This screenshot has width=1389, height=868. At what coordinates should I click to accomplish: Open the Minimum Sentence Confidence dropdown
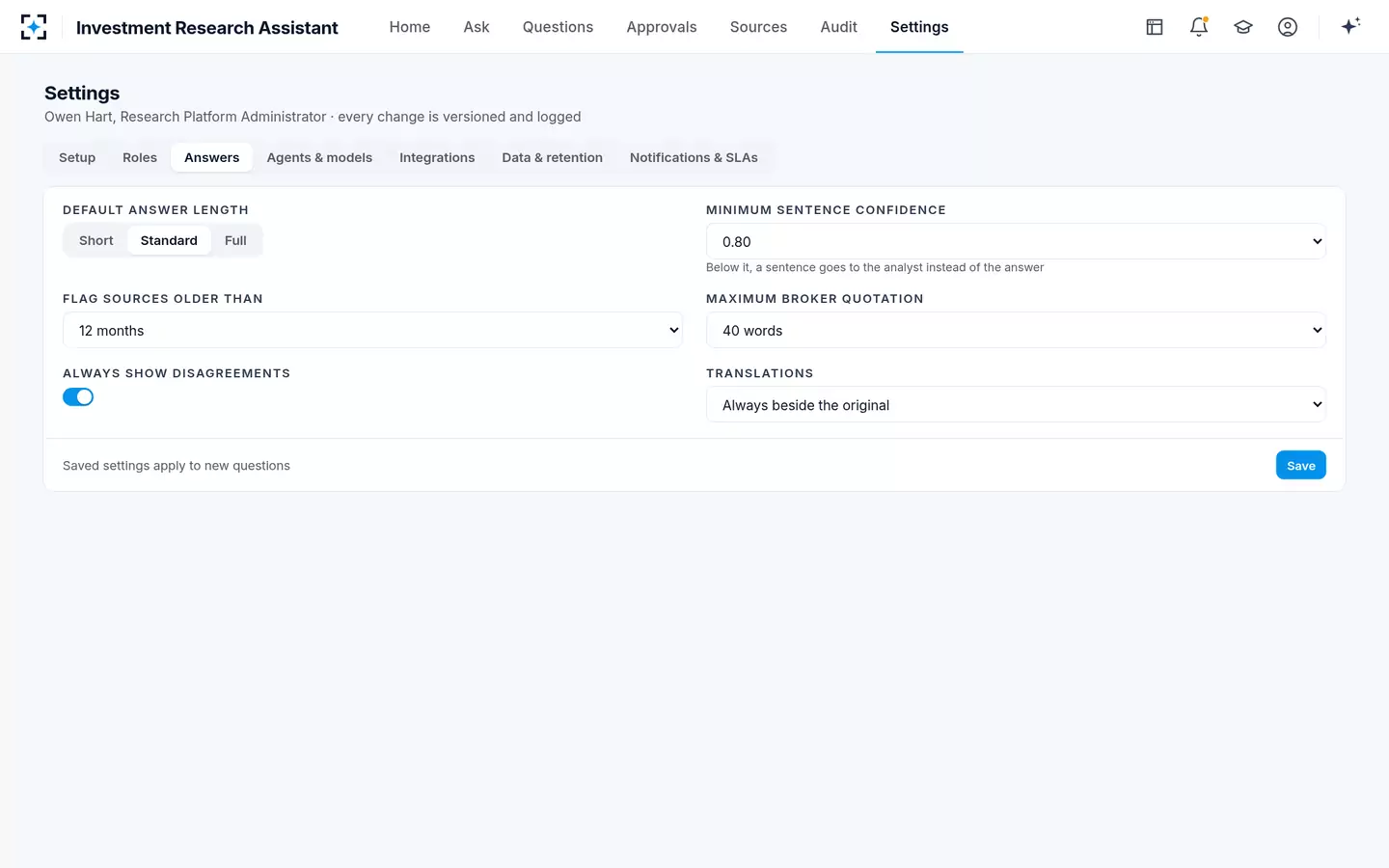click(1016, 241)
